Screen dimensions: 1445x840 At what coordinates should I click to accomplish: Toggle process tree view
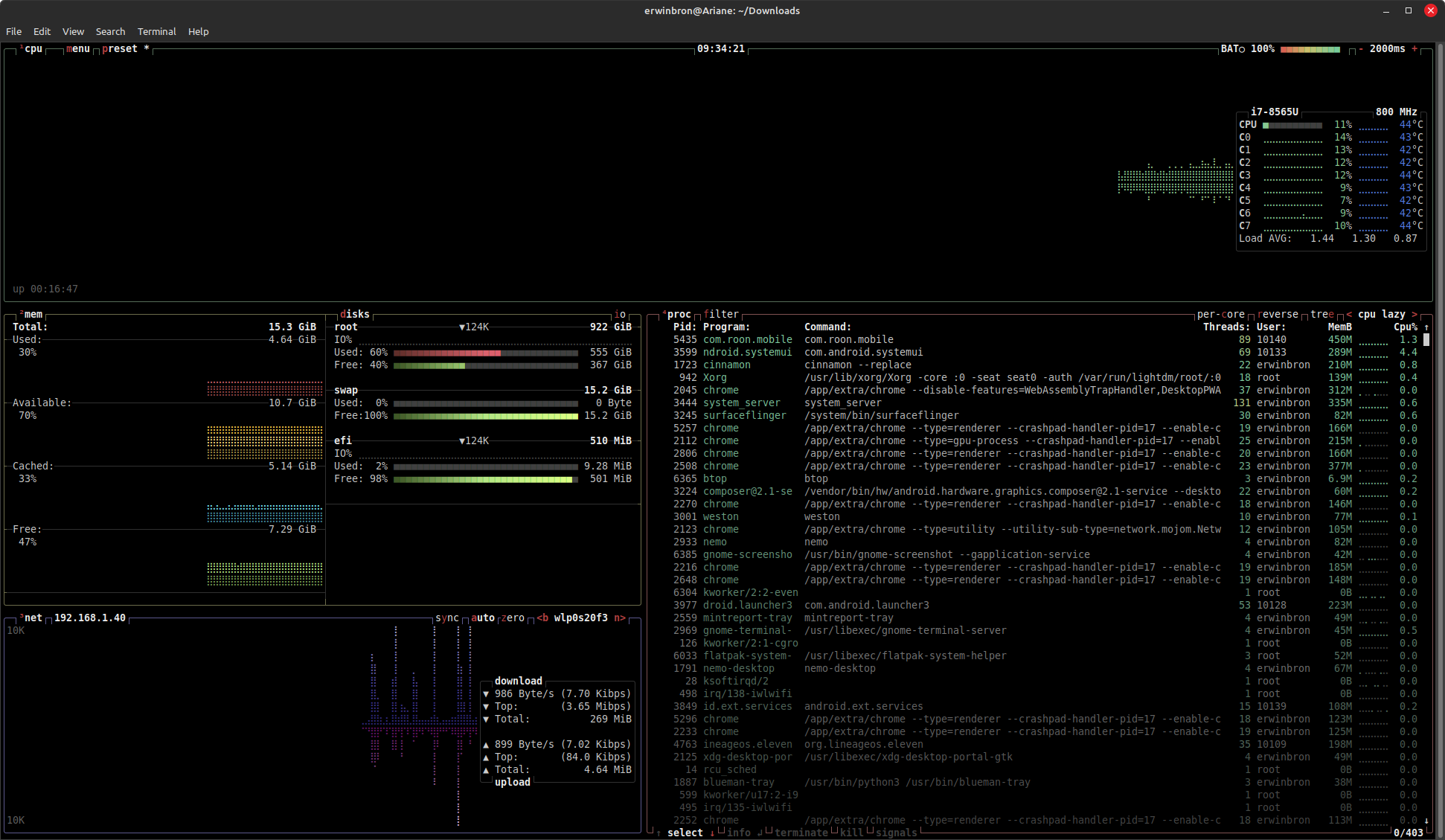coord(1321,315)
